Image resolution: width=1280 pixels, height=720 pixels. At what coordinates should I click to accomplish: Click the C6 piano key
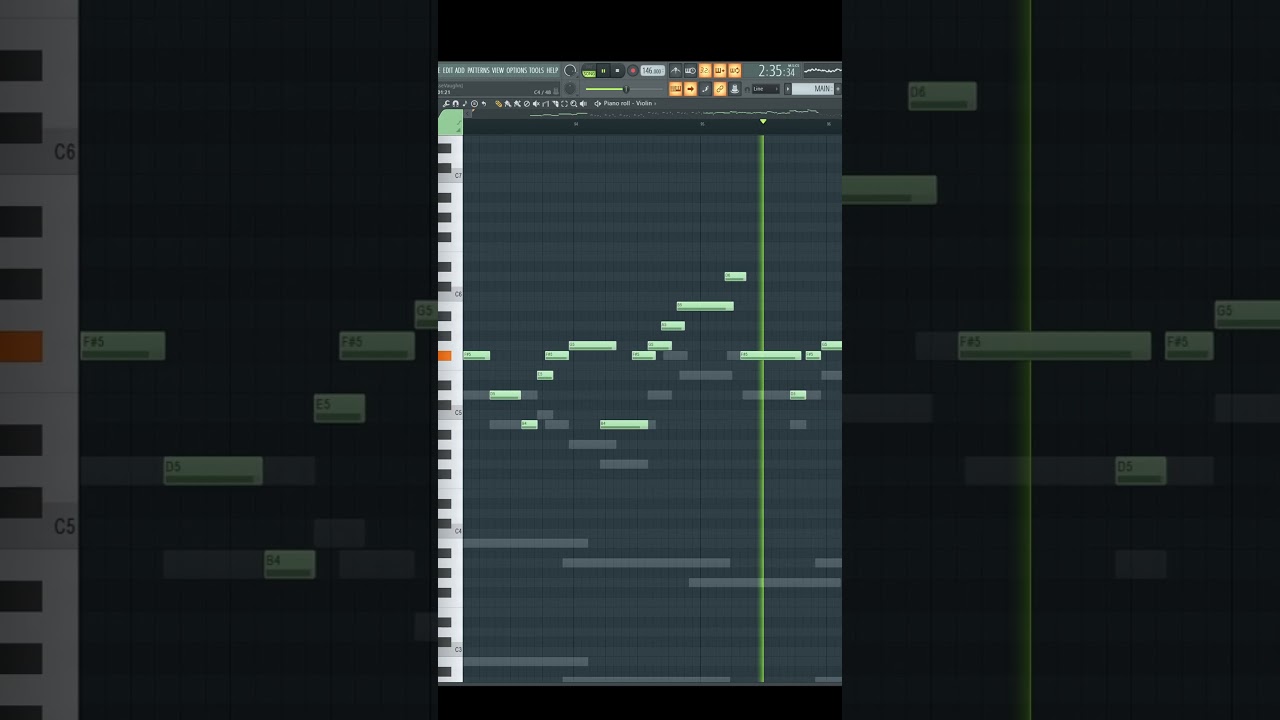coord(450,294)
